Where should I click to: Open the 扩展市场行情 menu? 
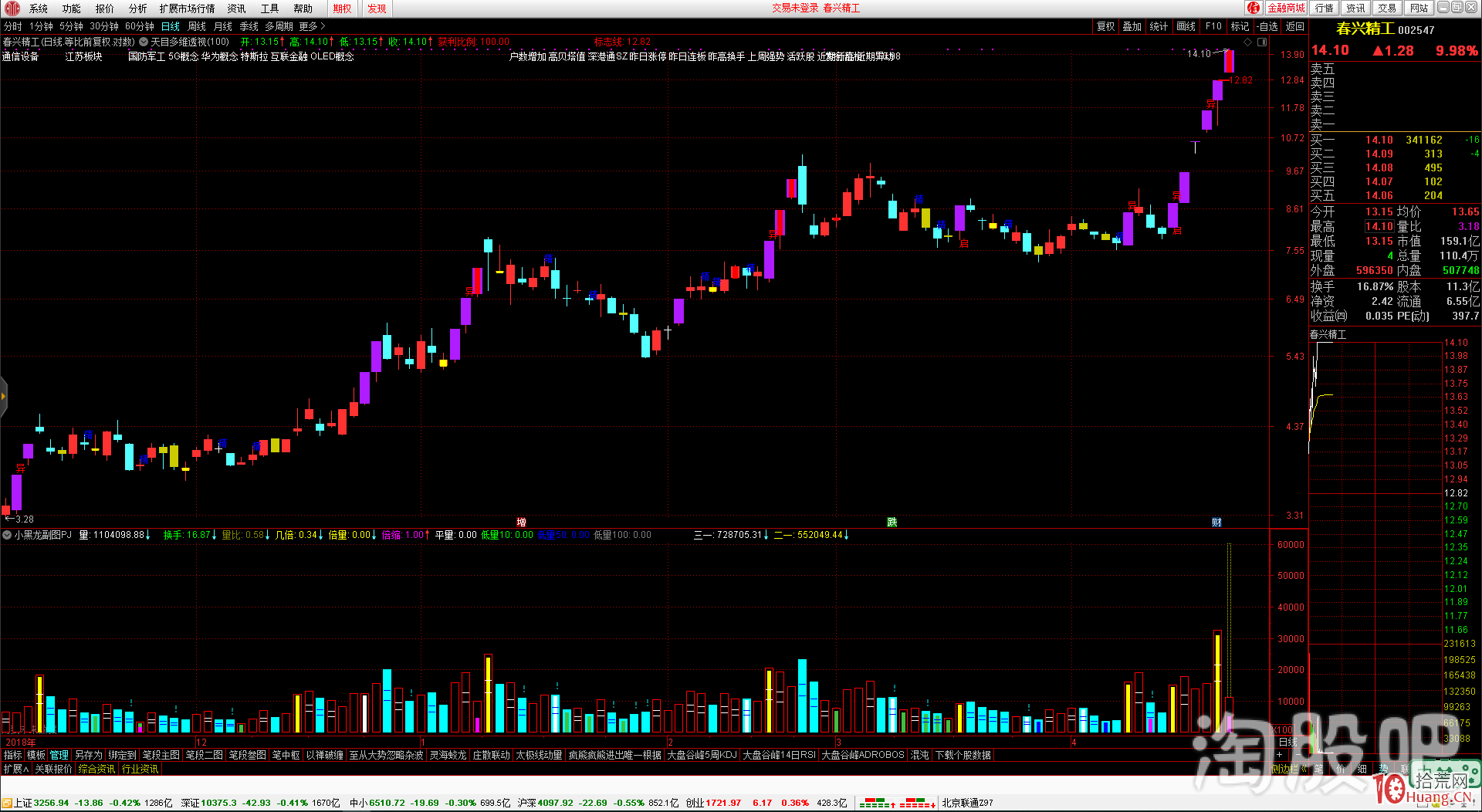(x=188, y=8)
